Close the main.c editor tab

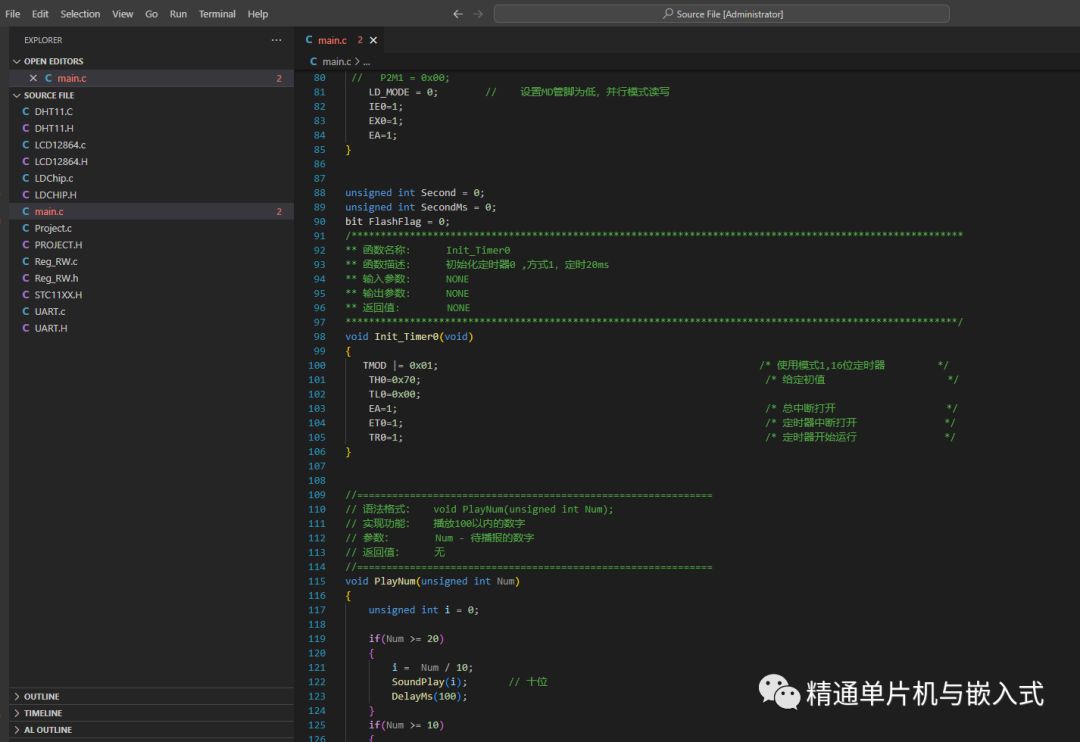(x=373, y=41)
